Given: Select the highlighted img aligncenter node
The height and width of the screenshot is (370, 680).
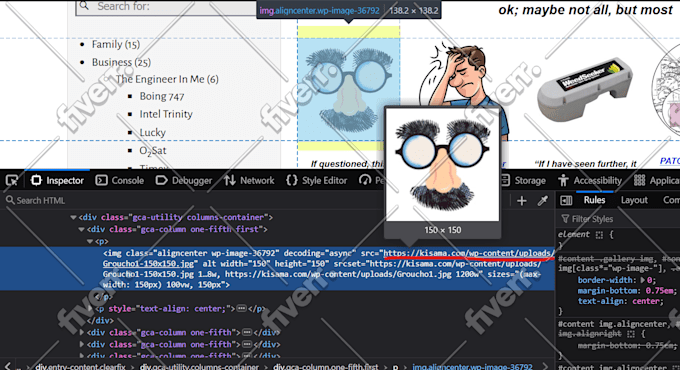Looking at the screenshot, I should (x=278, y=269).
